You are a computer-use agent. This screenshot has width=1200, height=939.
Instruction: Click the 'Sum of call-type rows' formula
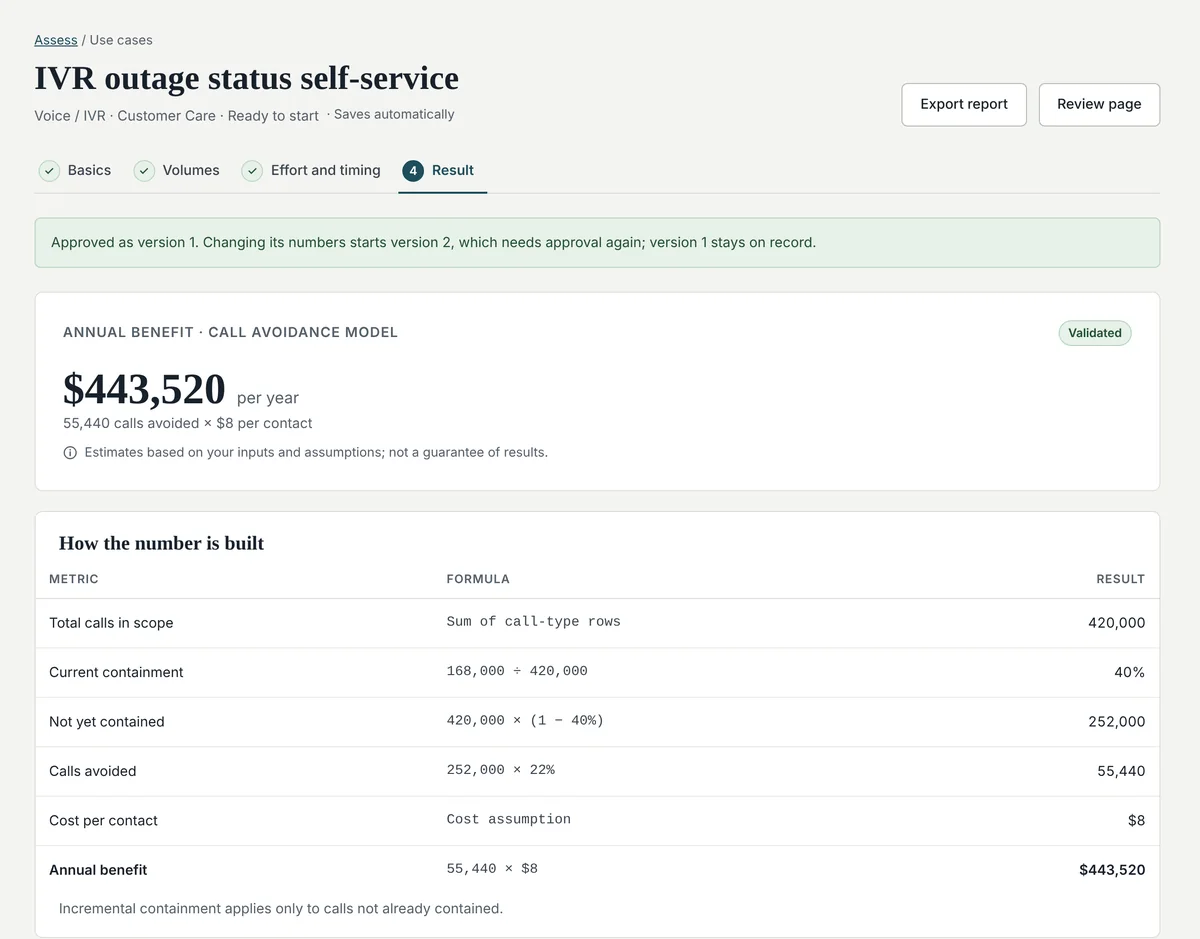coord(533,622)
